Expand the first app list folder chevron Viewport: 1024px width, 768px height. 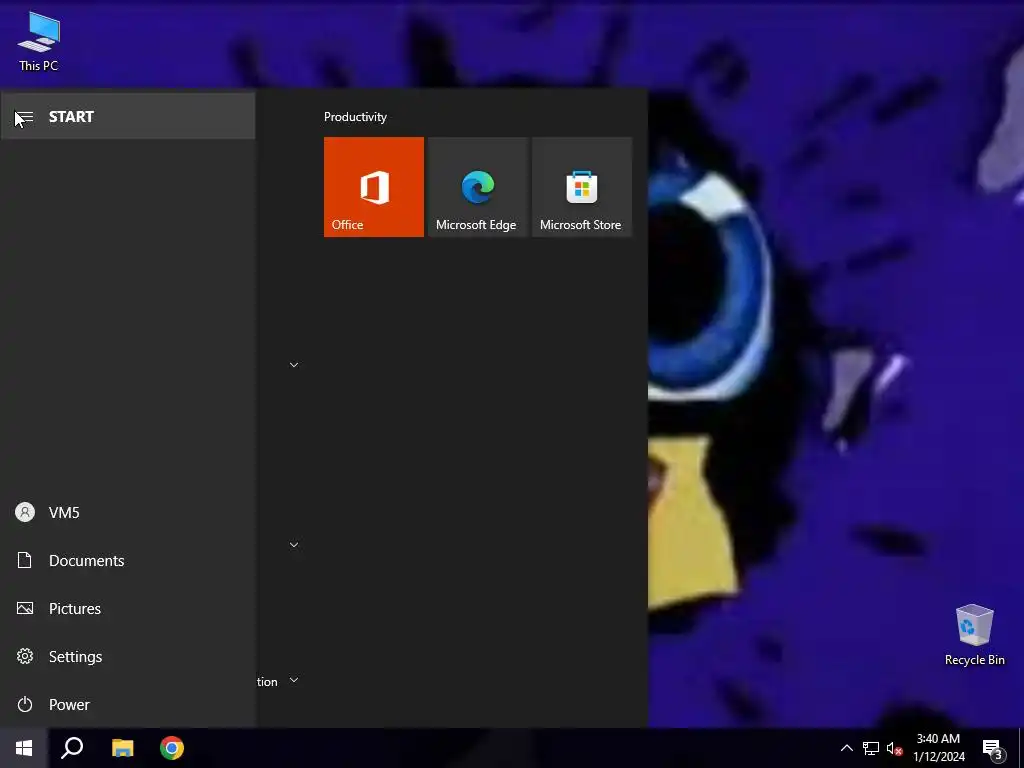click(x=294, y=365)
